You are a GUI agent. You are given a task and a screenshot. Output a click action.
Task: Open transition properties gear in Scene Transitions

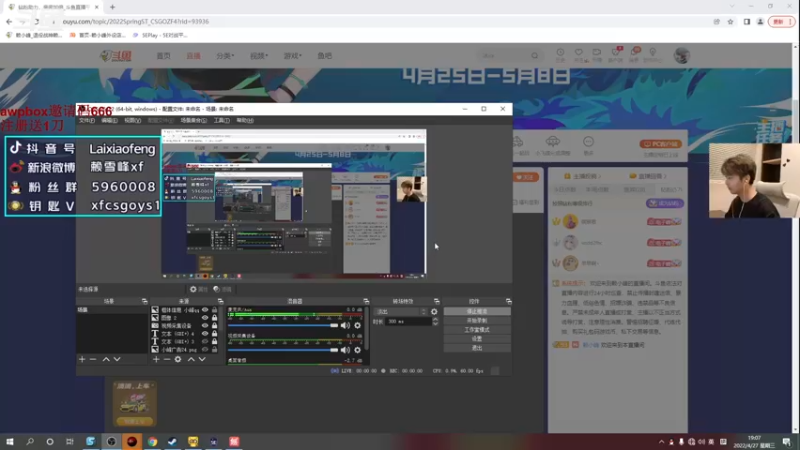pos(434,312)
